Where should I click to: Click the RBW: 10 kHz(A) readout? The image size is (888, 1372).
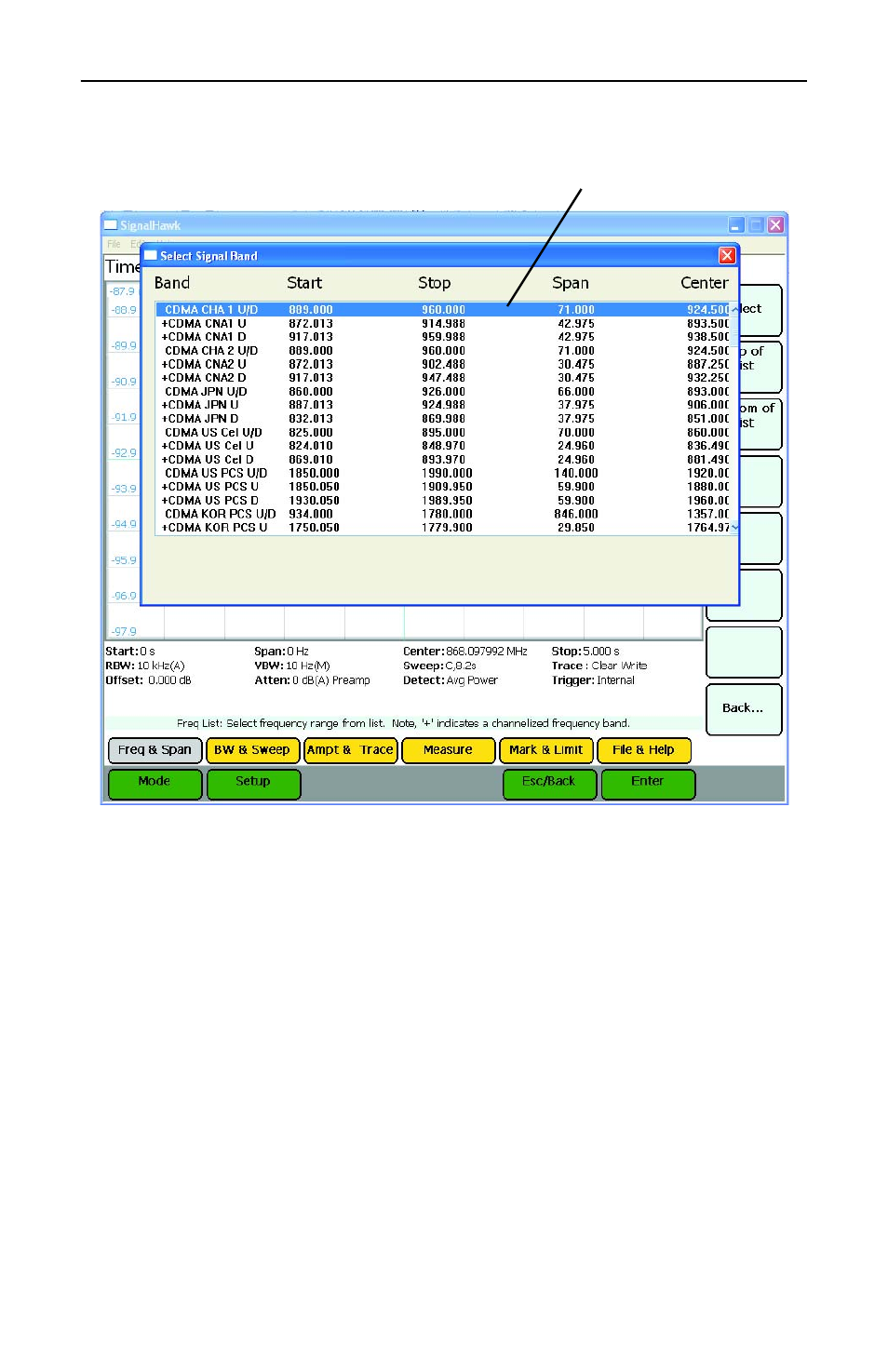[145, 666]
